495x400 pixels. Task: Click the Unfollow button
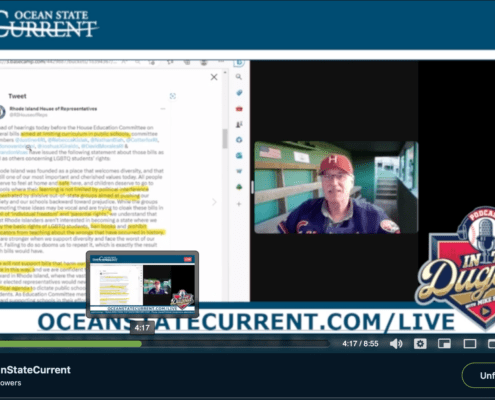tap(479, 375)
